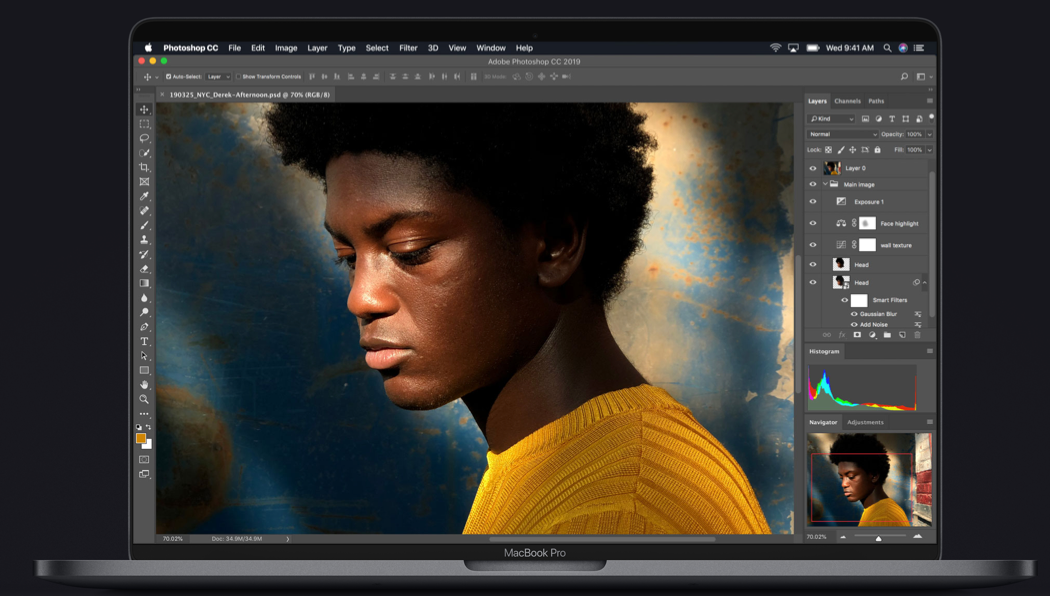Switch to the Adjustments tab

[x=865, y=423]
